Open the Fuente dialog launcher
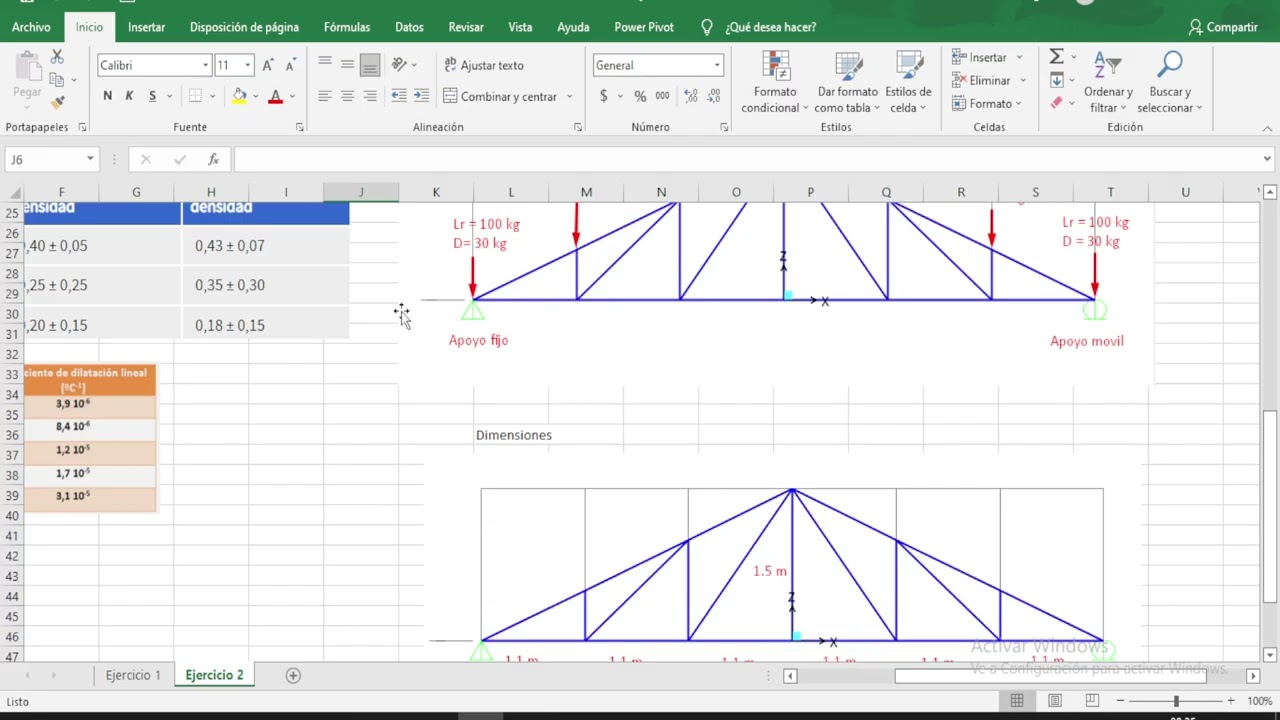Image resolution: width=1280 pixels, height=720 pixels. (300, 127)
